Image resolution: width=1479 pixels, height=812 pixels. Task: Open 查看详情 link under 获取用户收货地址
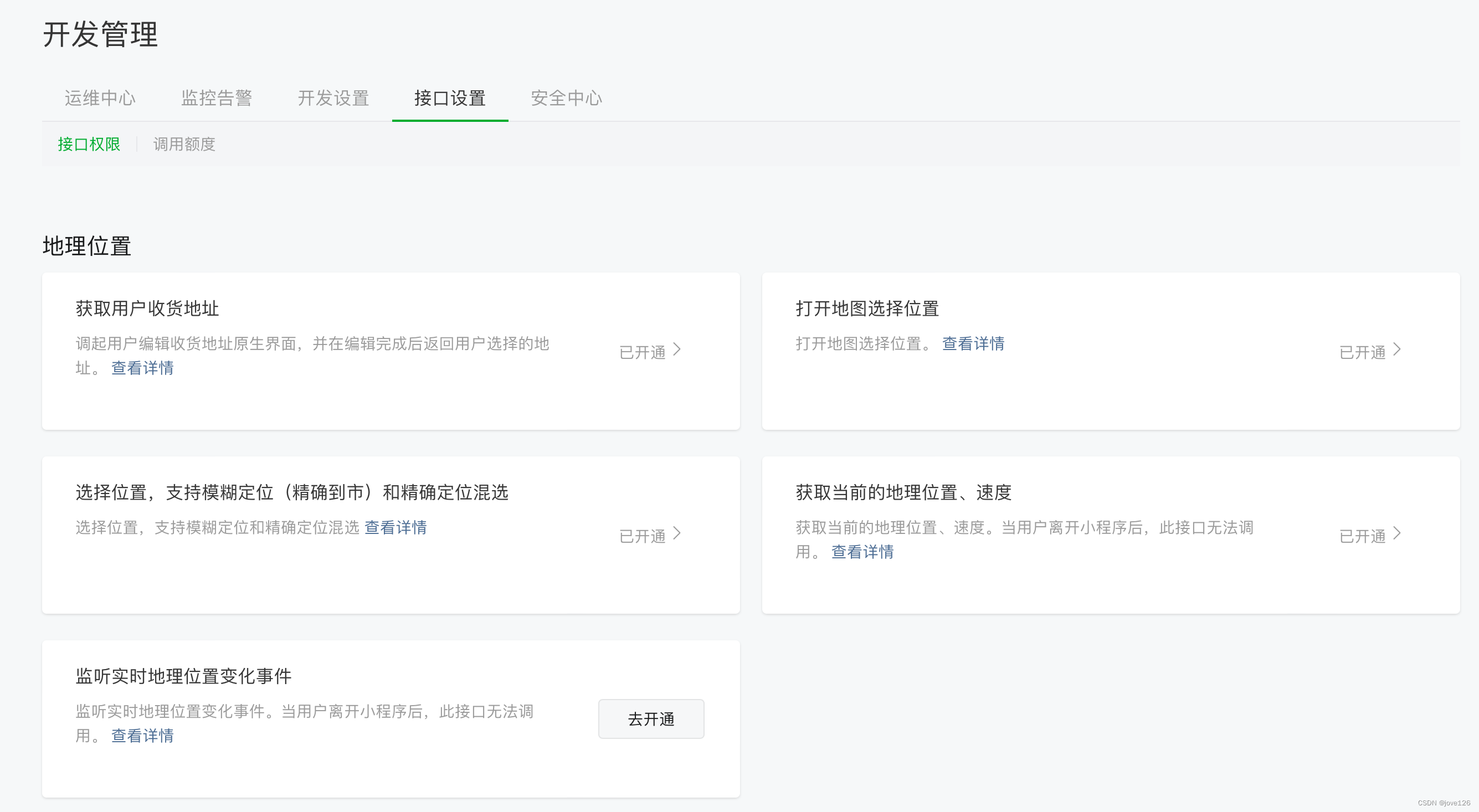tap(142, 368)
